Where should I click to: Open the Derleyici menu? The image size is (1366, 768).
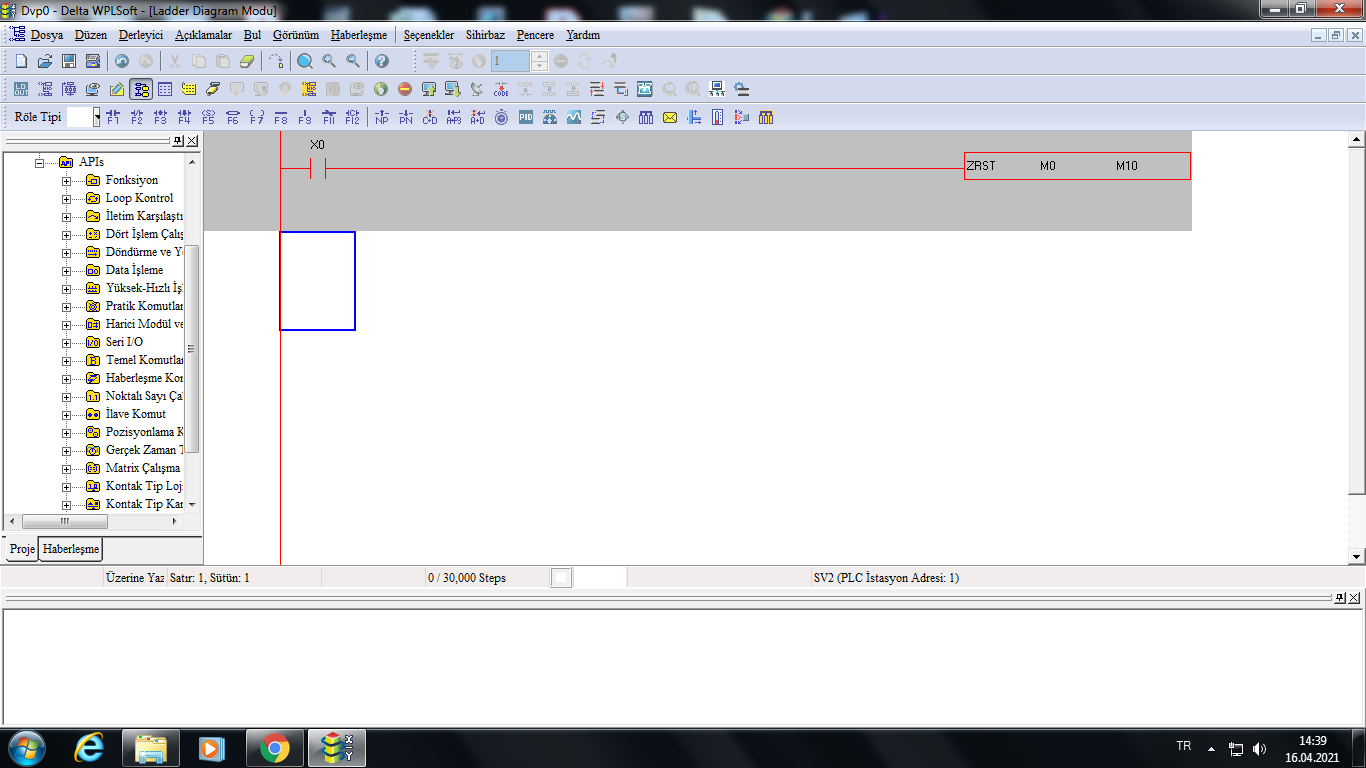(x=141, y=35)
